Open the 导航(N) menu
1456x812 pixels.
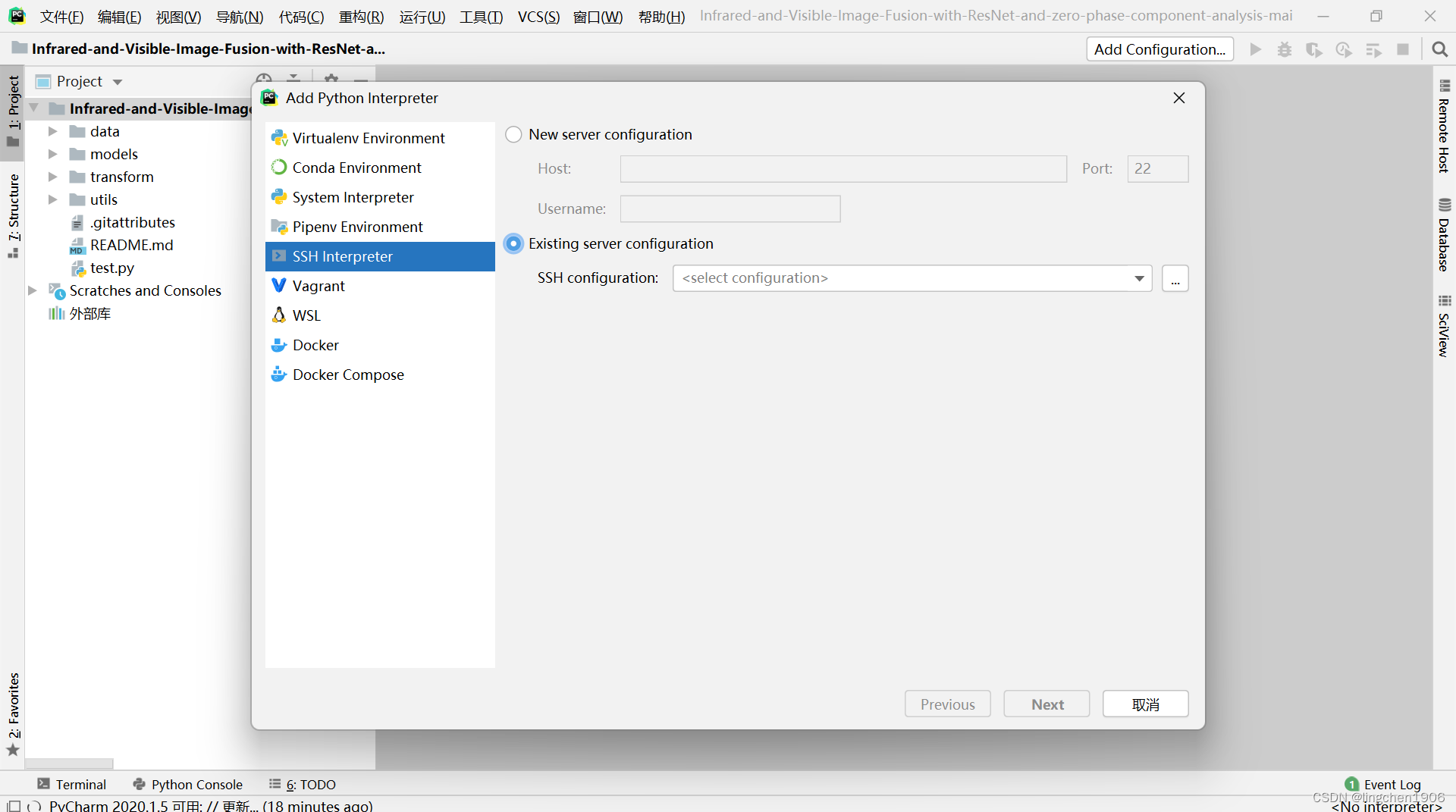tap(240, 17)
